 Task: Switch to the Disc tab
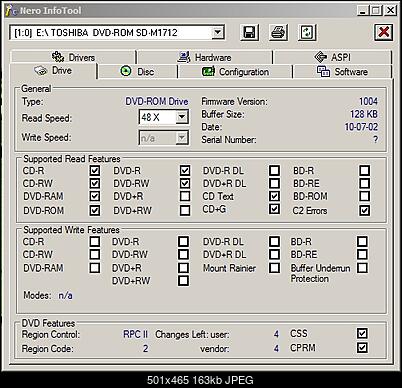(137, 71)
